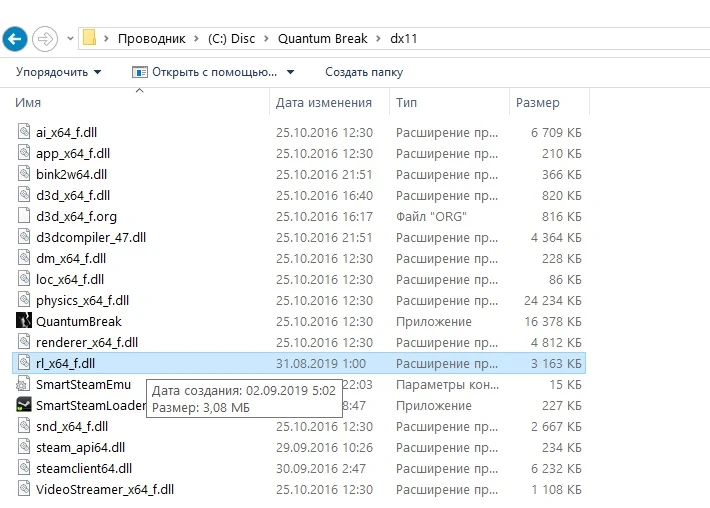Click Создать папку button
The height and width of the screenshot is (508, 710).
tap(364, 72)
